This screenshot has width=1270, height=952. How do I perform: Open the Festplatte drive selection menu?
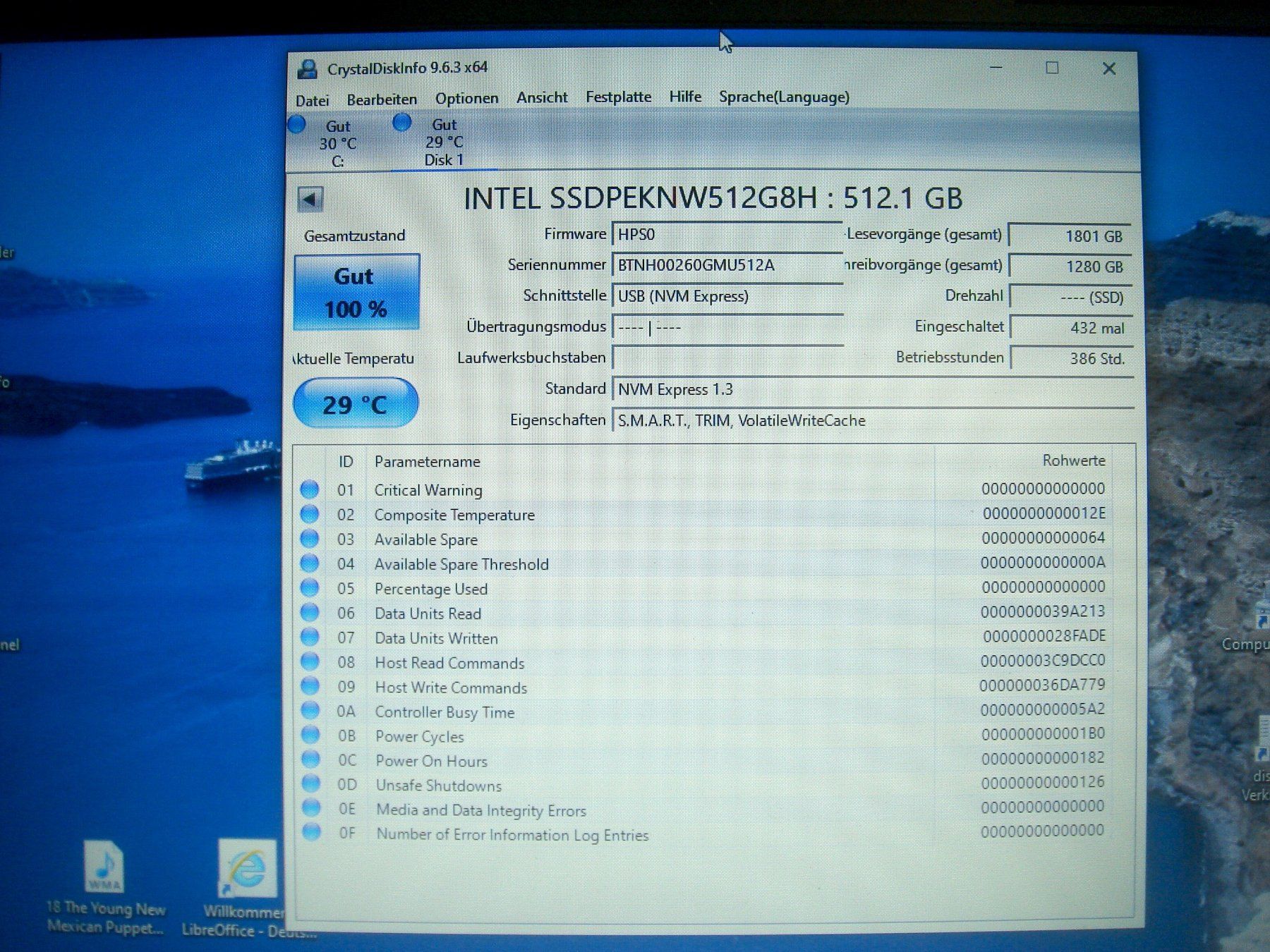pos(618,97)
